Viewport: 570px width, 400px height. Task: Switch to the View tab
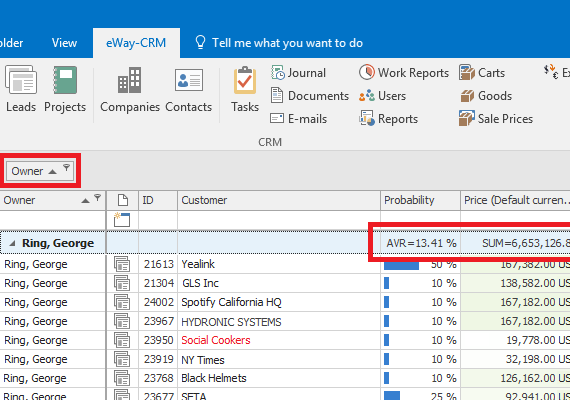(64, 43)
